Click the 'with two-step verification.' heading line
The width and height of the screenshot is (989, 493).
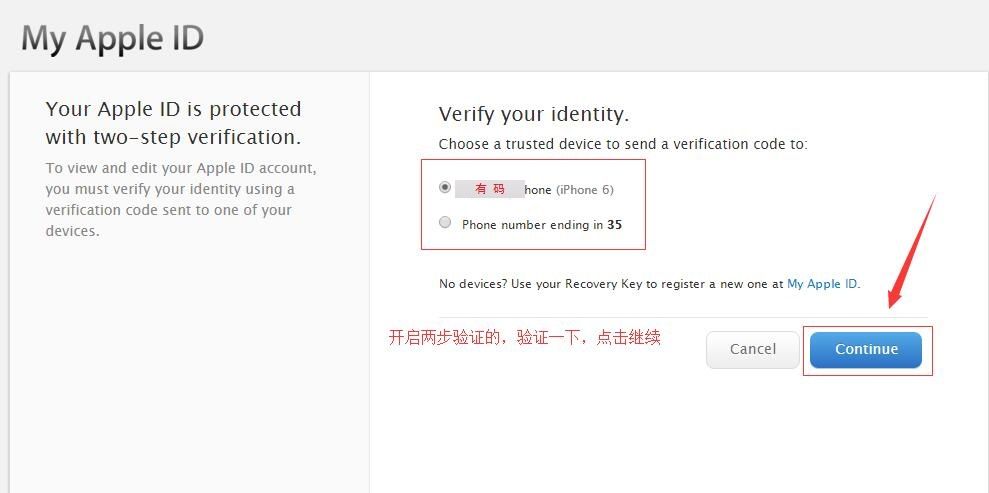click(x=173, y=137)
